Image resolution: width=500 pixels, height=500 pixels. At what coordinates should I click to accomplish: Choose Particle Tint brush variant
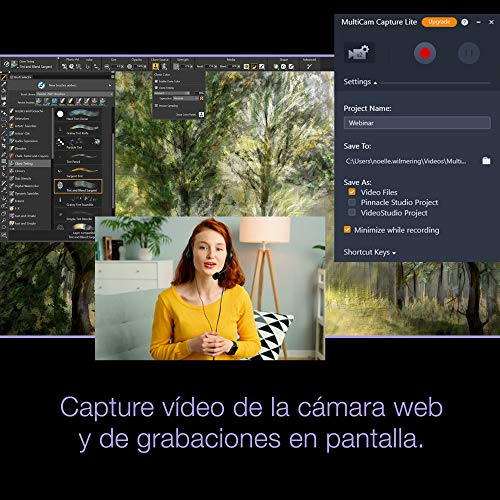[78, 144]
